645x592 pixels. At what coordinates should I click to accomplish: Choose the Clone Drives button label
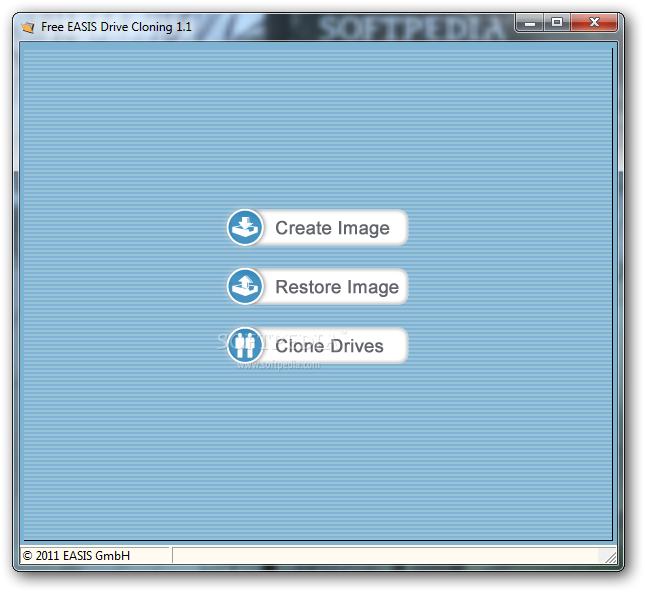click(329, 346)
